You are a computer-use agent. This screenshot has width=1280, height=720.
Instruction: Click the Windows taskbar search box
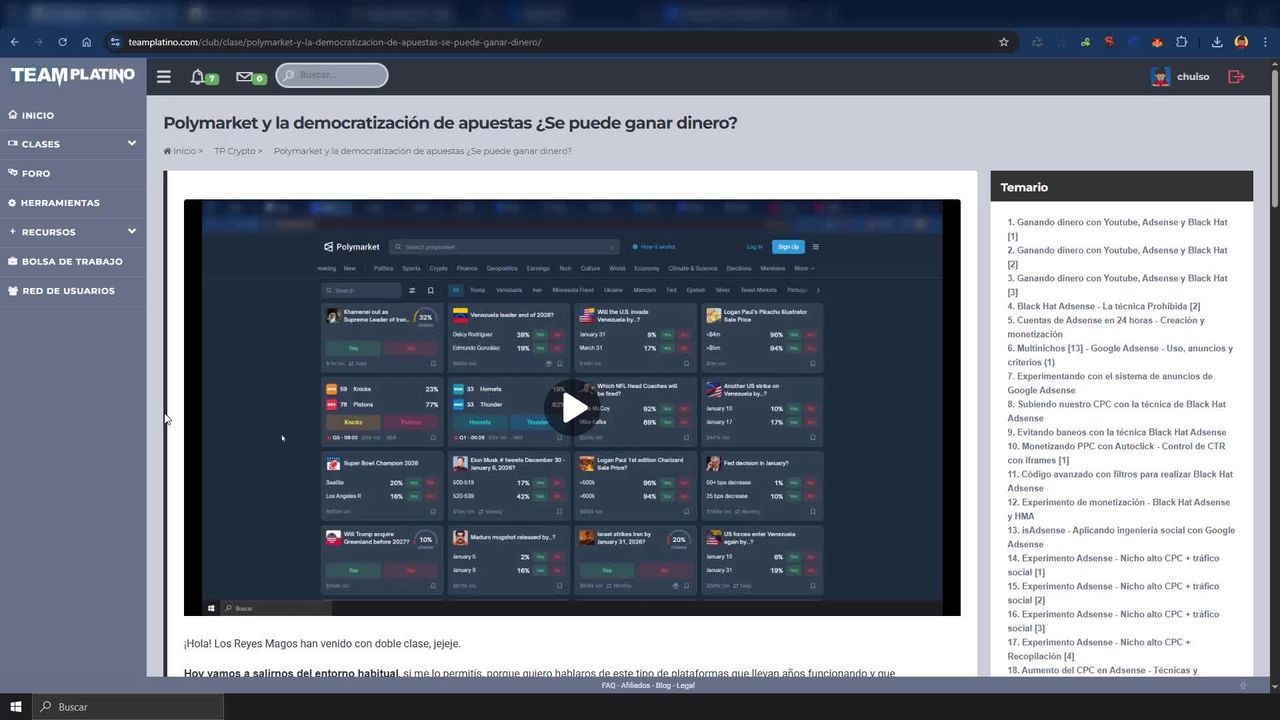pos(128,707)
